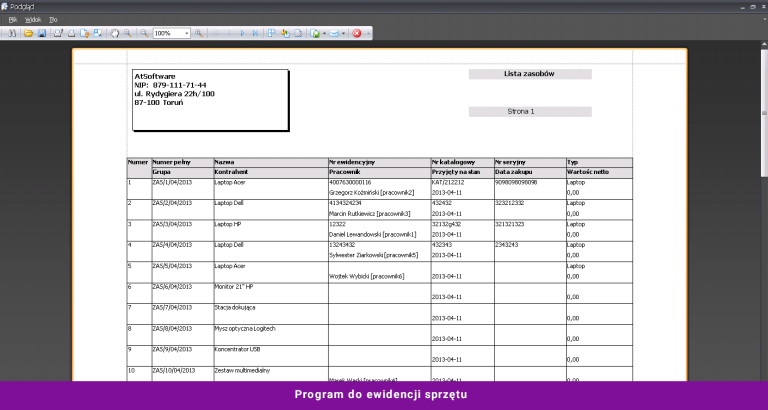Screen dimensions: 768x410
Task: Click the quick print icon
Action: (72, 33)
